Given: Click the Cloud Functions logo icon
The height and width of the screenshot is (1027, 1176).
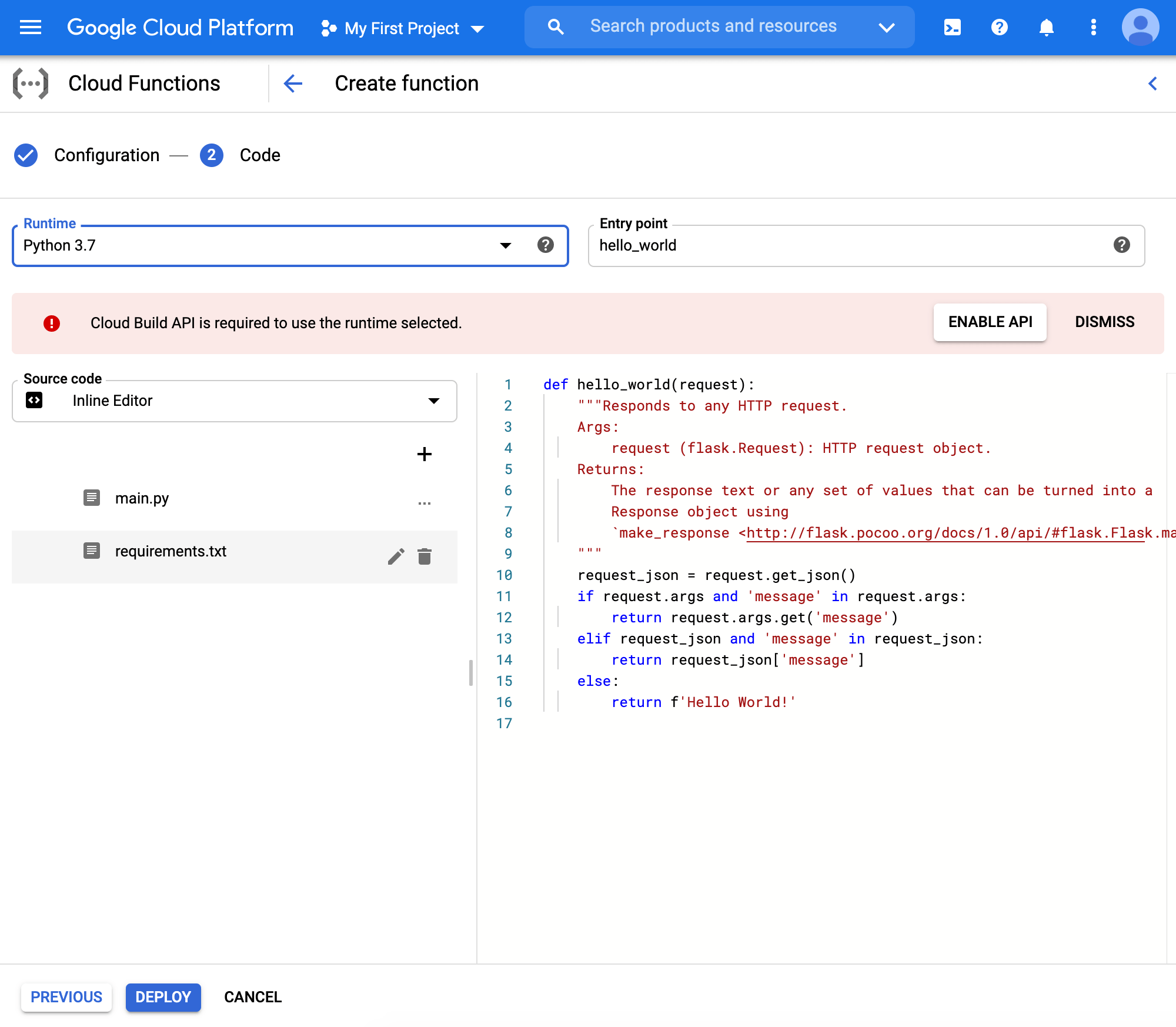Looking at the screenshot, I should click(31, 83).
